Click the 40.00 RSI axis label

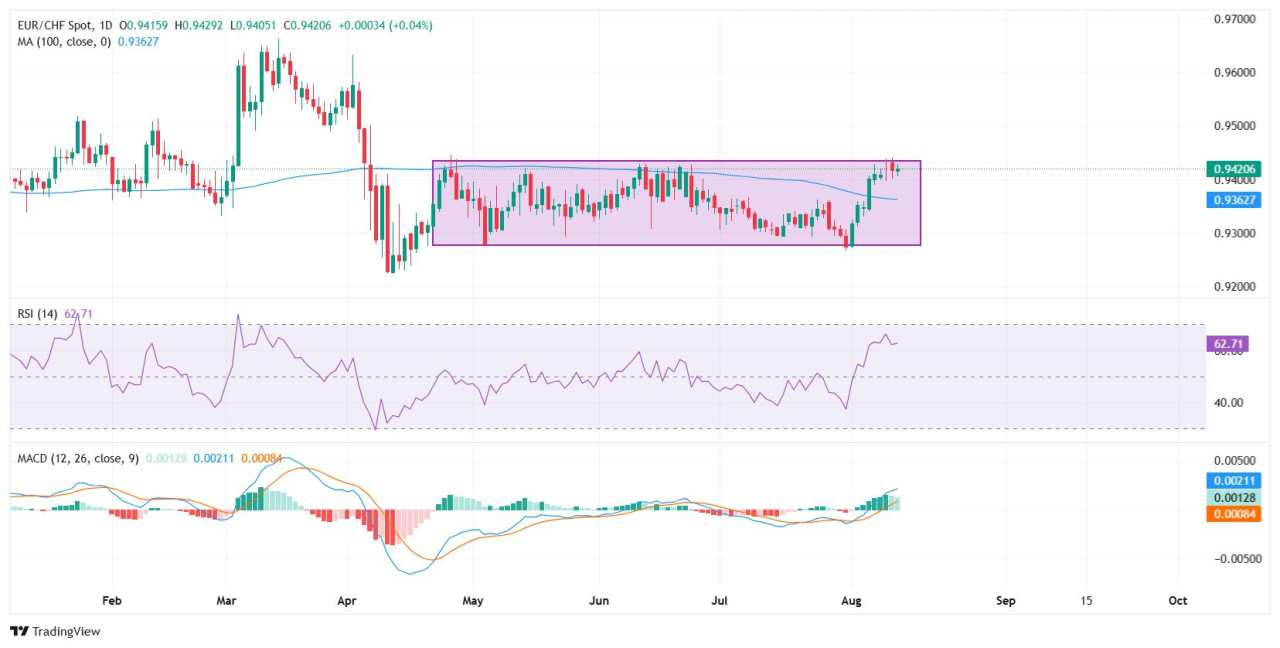(1228, 403)
